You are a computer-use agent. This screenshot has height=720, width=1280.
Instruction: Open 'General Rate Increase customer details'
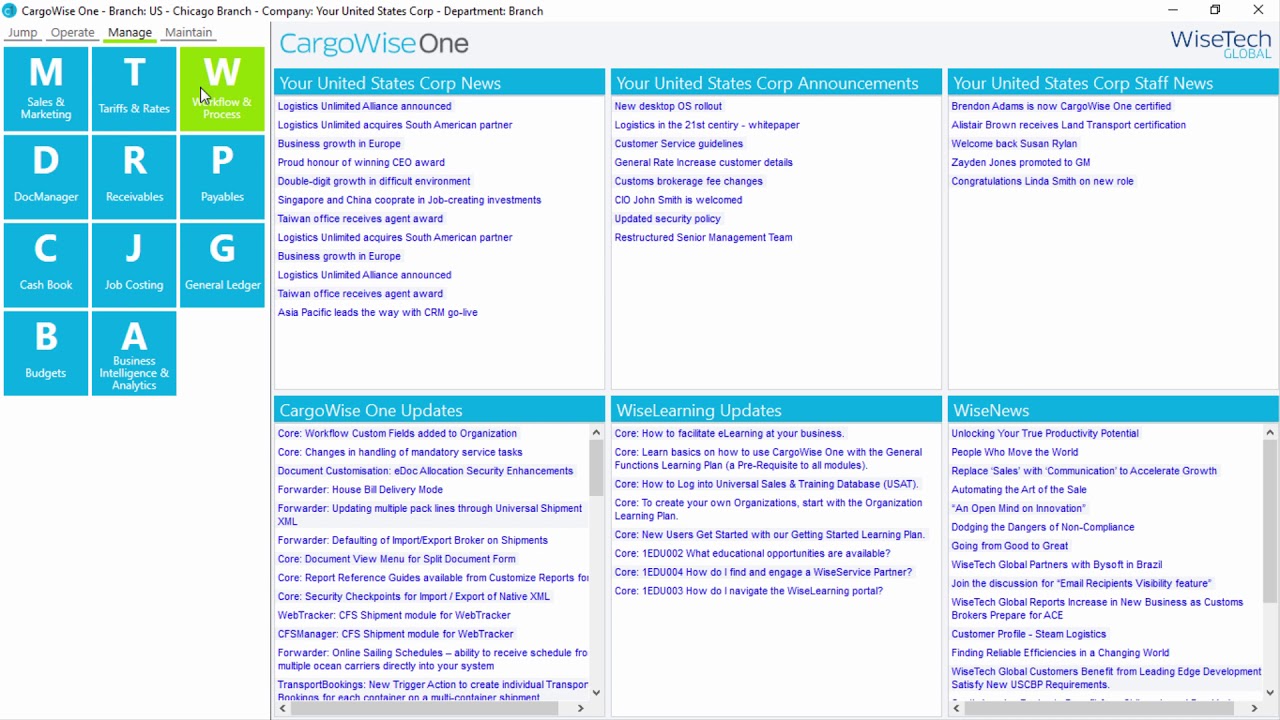[703, 162]
